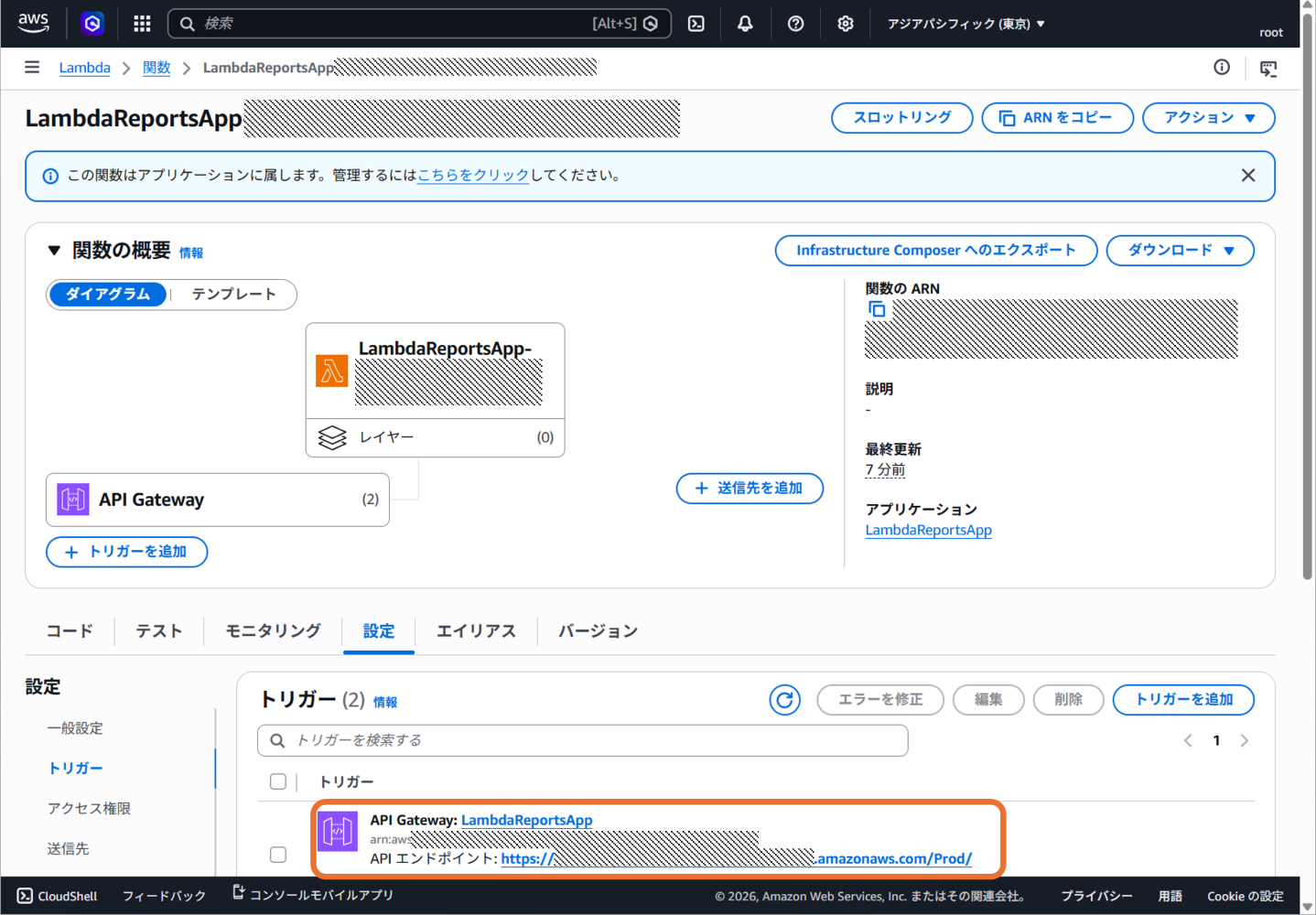1316x915 pixels.
Task: Open 情報 link next to トリガー
Action: [x=385, y=702]
